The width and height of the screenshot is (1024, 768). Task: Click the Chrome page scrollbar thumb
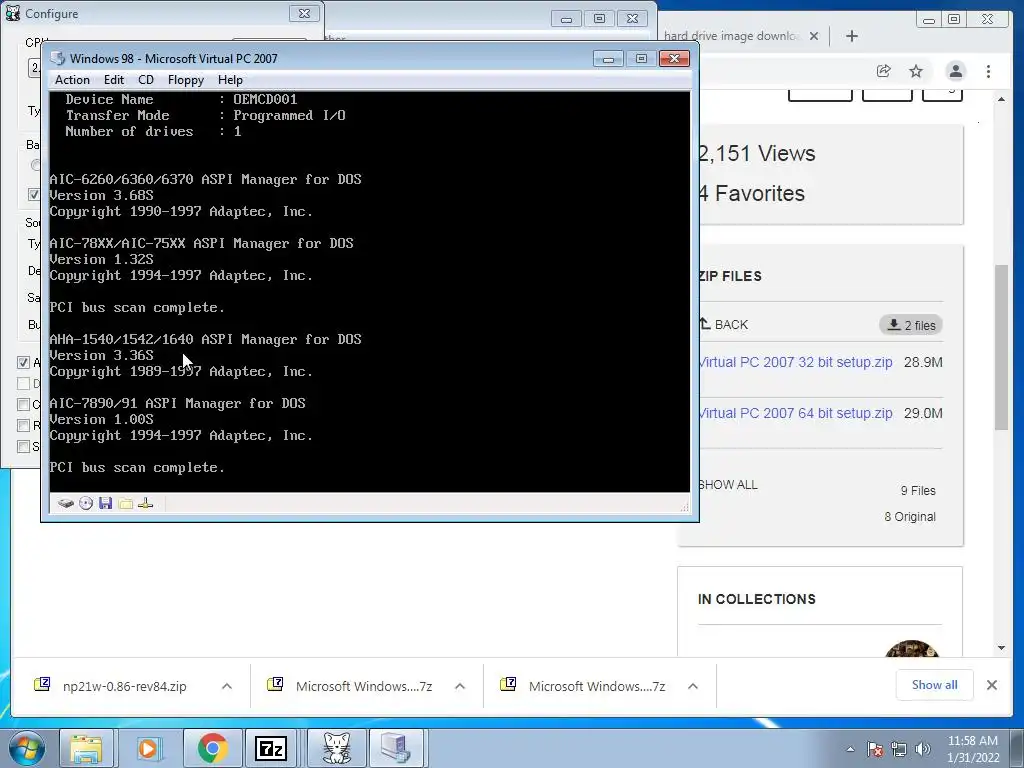1001,347
